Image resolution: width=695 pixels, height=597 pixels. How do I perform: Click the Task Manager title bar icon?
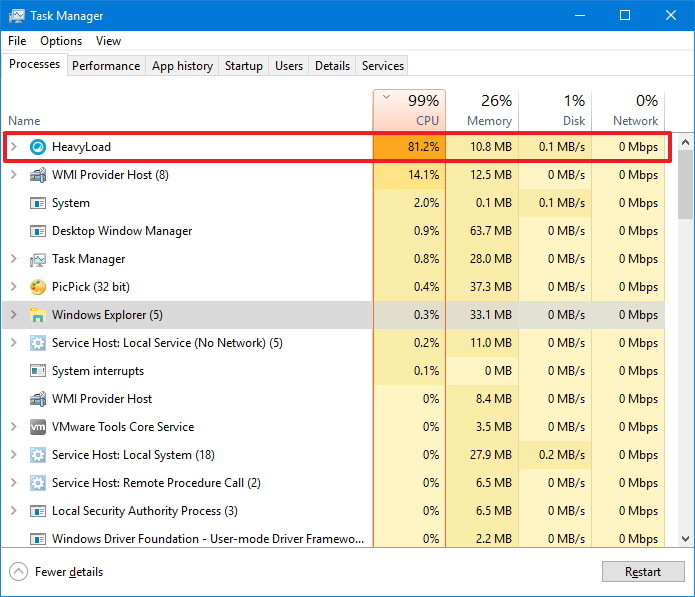(x=17, y=16)
